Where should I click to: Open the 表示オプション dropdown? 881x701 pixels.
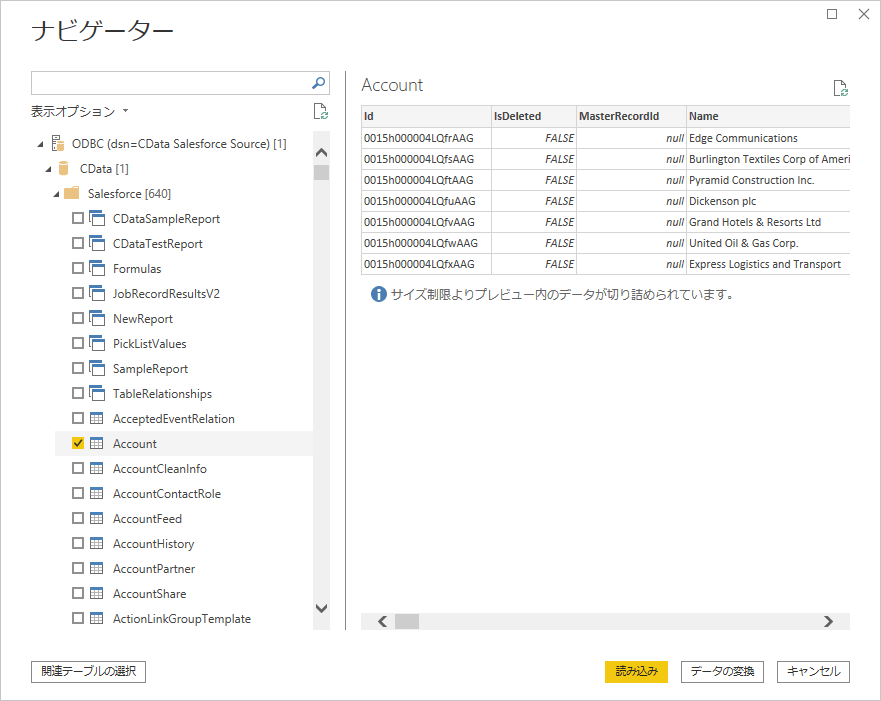[x=80, y=111]
